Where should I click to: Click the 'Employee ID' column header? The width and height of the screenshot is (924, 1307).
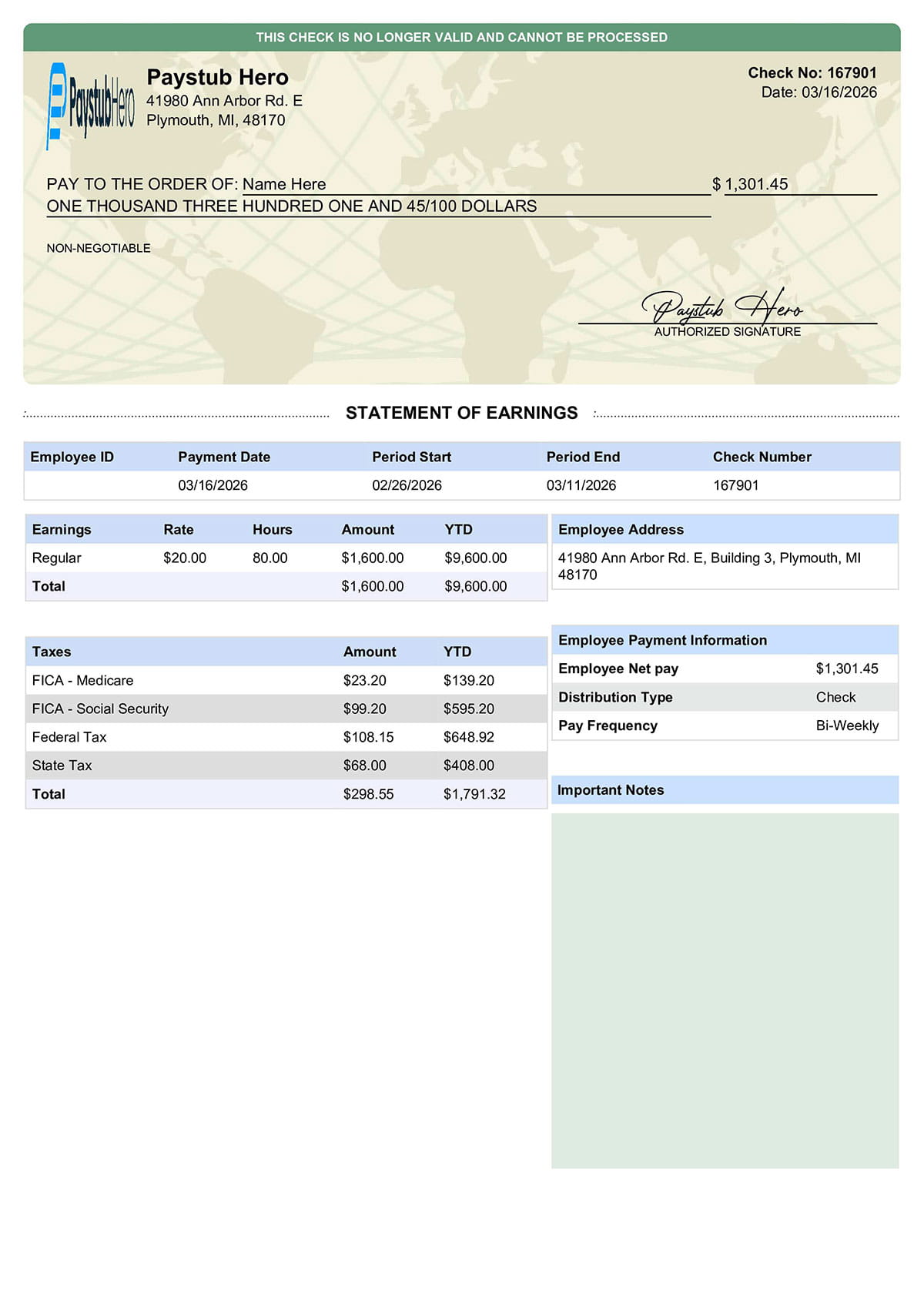click(x=72, y=457)
